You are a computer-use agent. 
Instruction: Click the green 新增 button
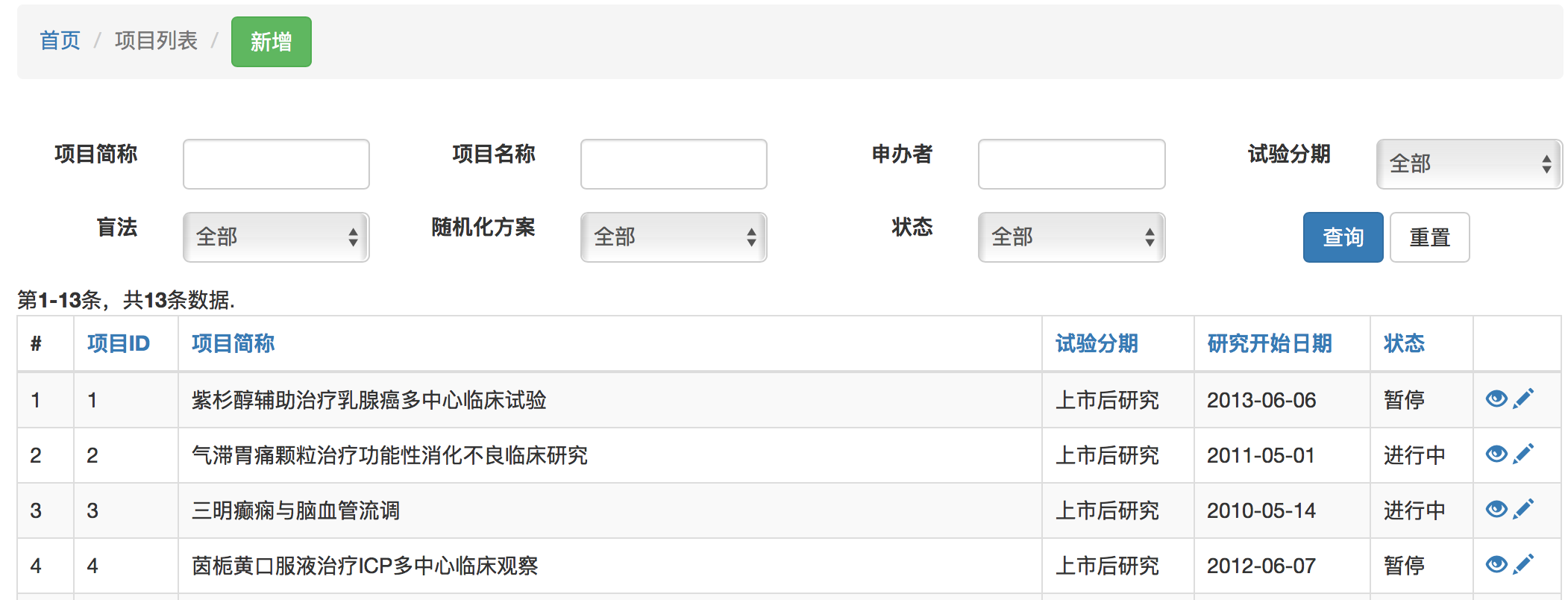[271, 42]
